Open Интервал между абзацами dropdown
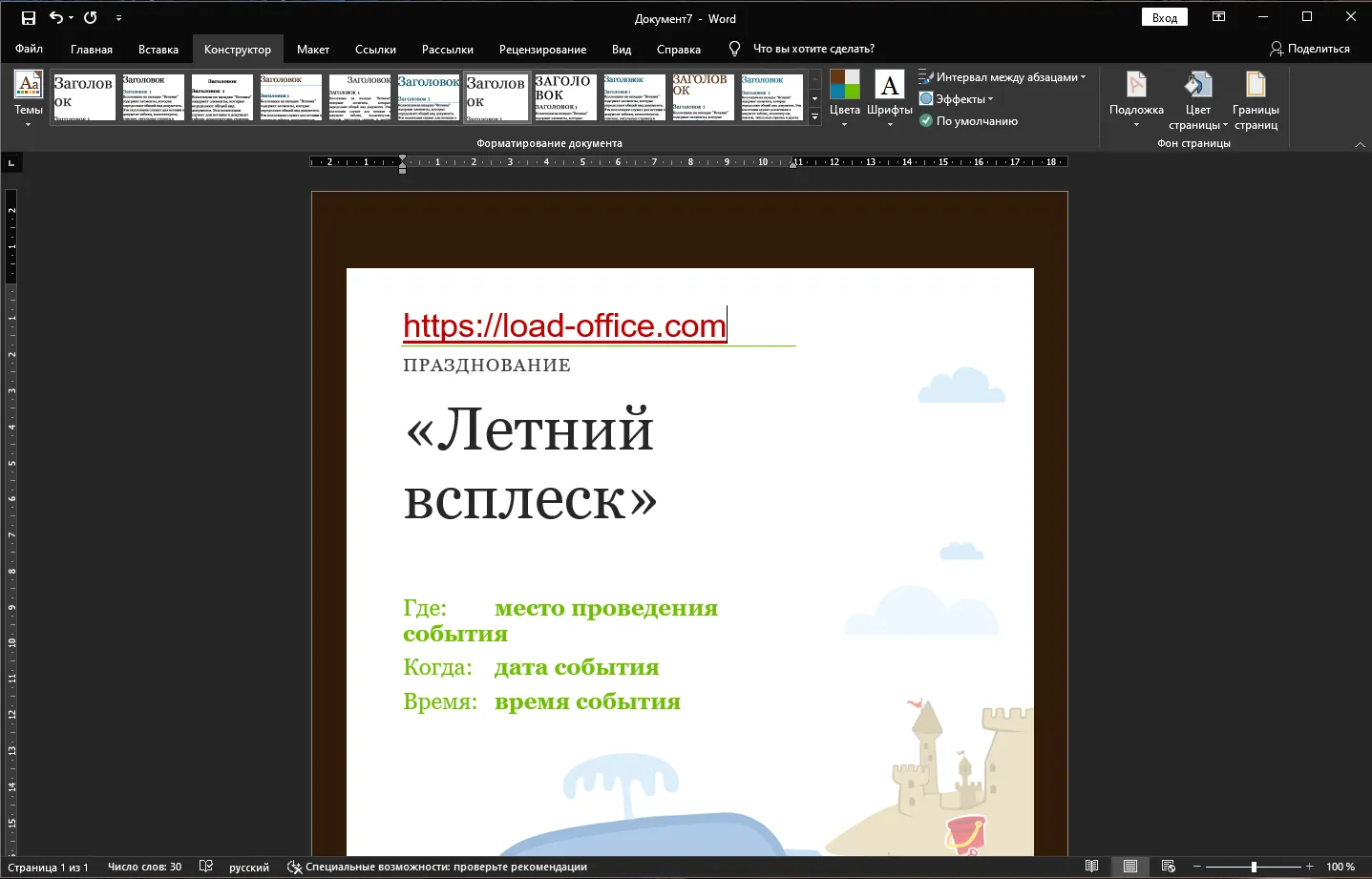The height and width of the screenshot is (879, 1372). (x=1003, y=77)
